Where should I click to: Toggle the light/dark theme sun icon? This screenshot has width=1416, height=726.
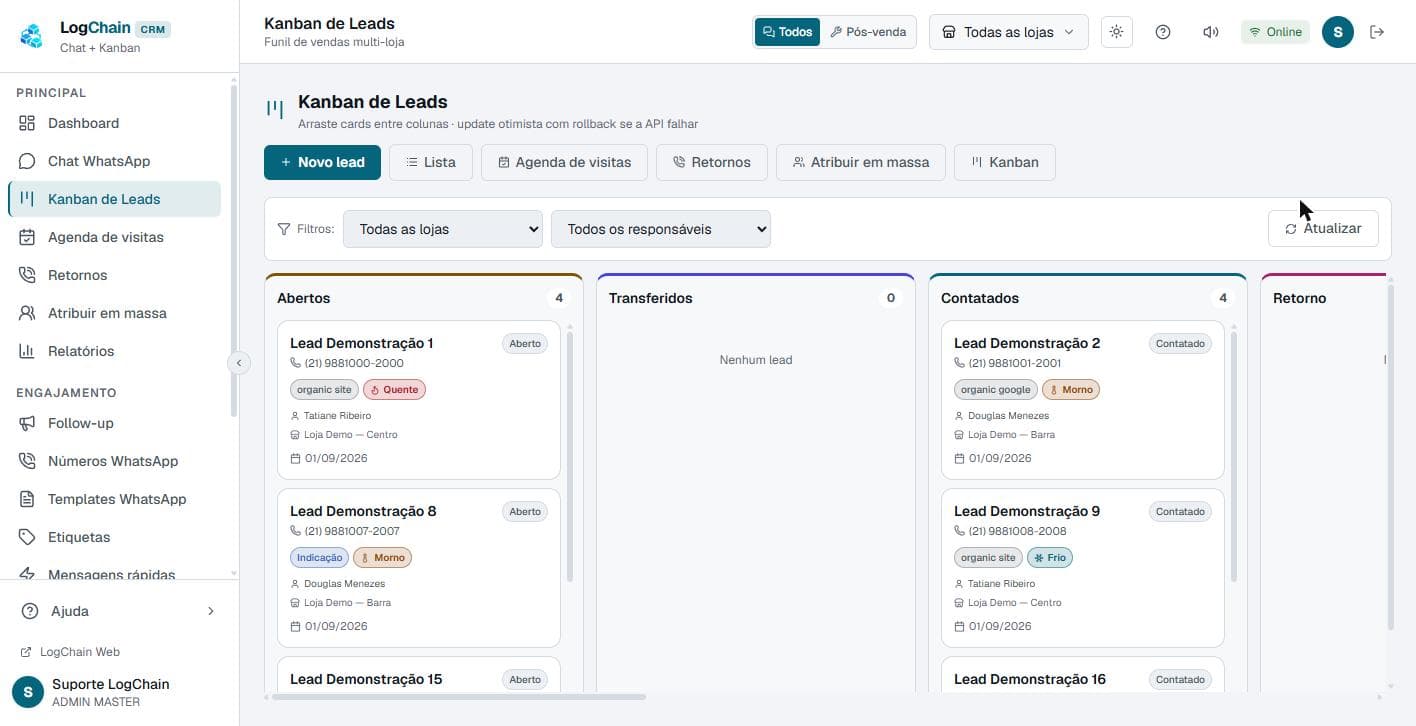(1116, 32)
